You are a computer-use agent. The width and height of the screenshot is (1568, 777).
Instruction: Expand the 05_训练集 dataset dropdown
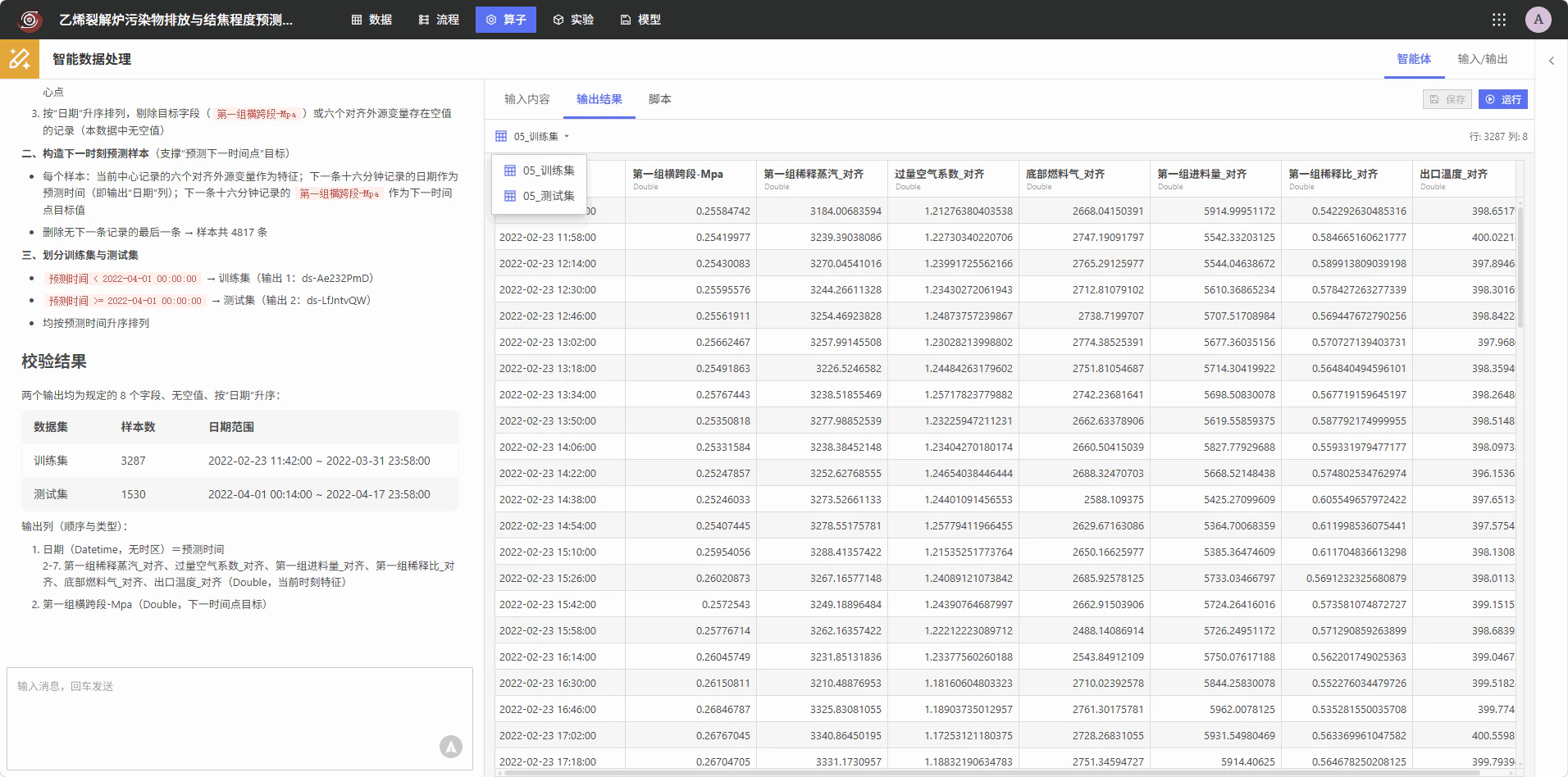pos(533,136)
